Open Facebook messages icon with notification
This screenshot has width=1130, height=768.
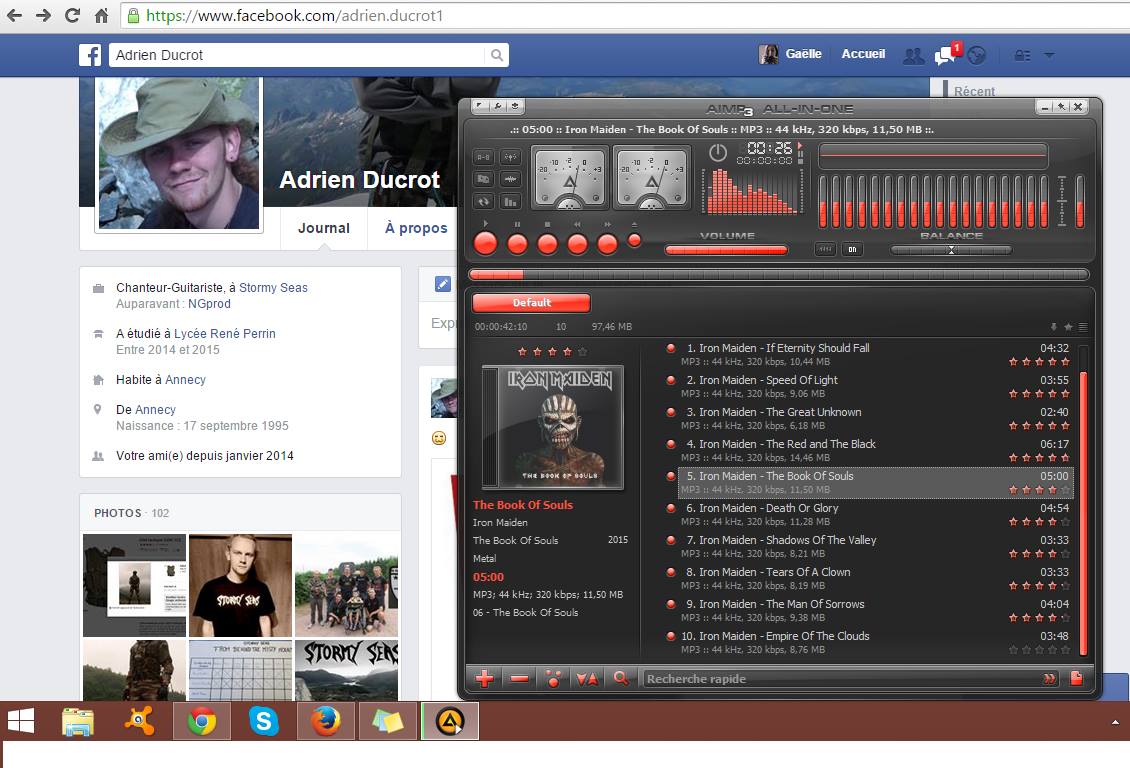coord(945,55)
